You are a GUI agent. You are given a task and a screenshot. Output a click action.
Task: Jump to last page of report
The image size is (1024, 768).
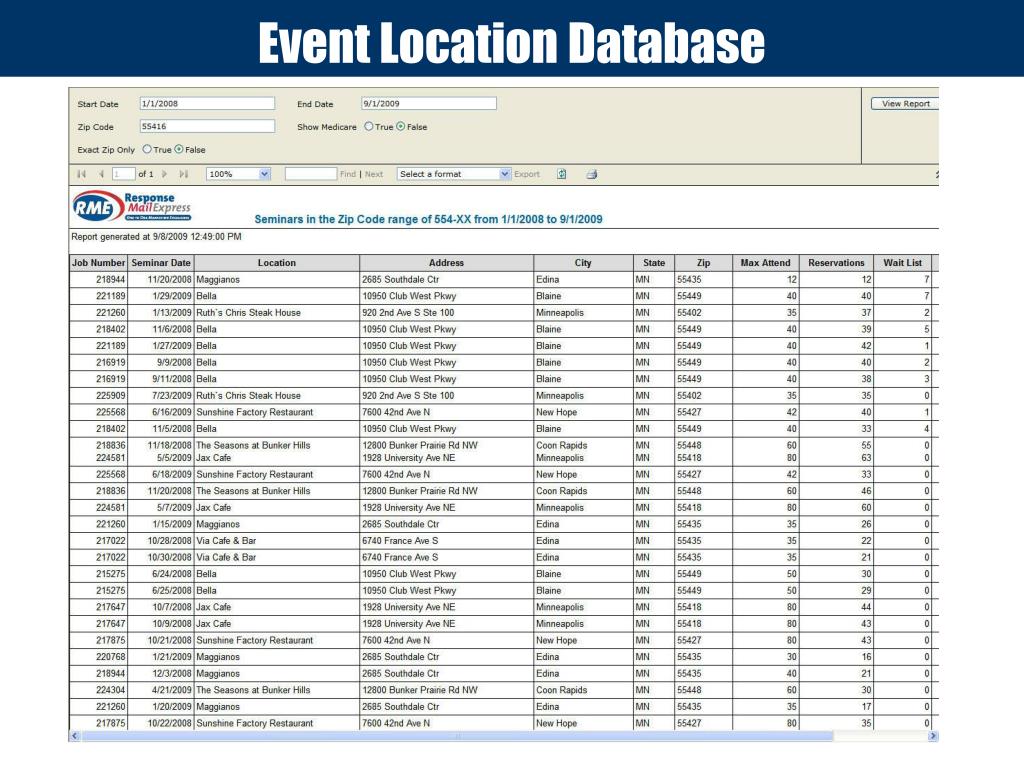coord(183,174)
